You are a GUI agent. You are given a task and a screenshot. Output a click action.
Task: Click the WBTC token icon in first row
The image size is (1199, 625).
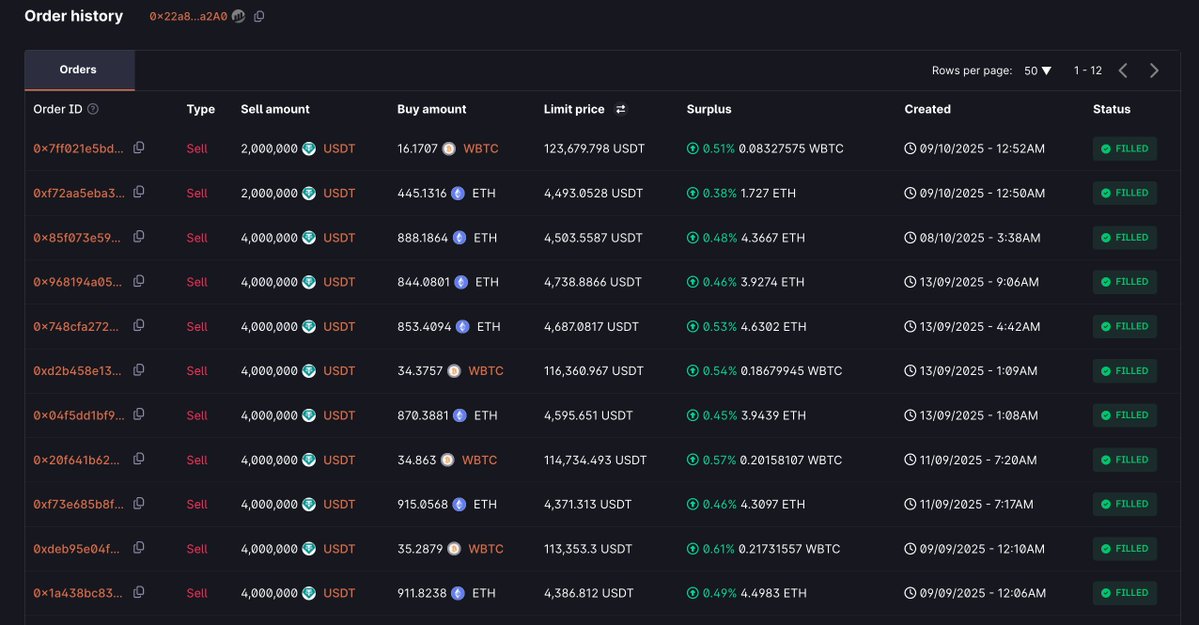coord(449,149)
